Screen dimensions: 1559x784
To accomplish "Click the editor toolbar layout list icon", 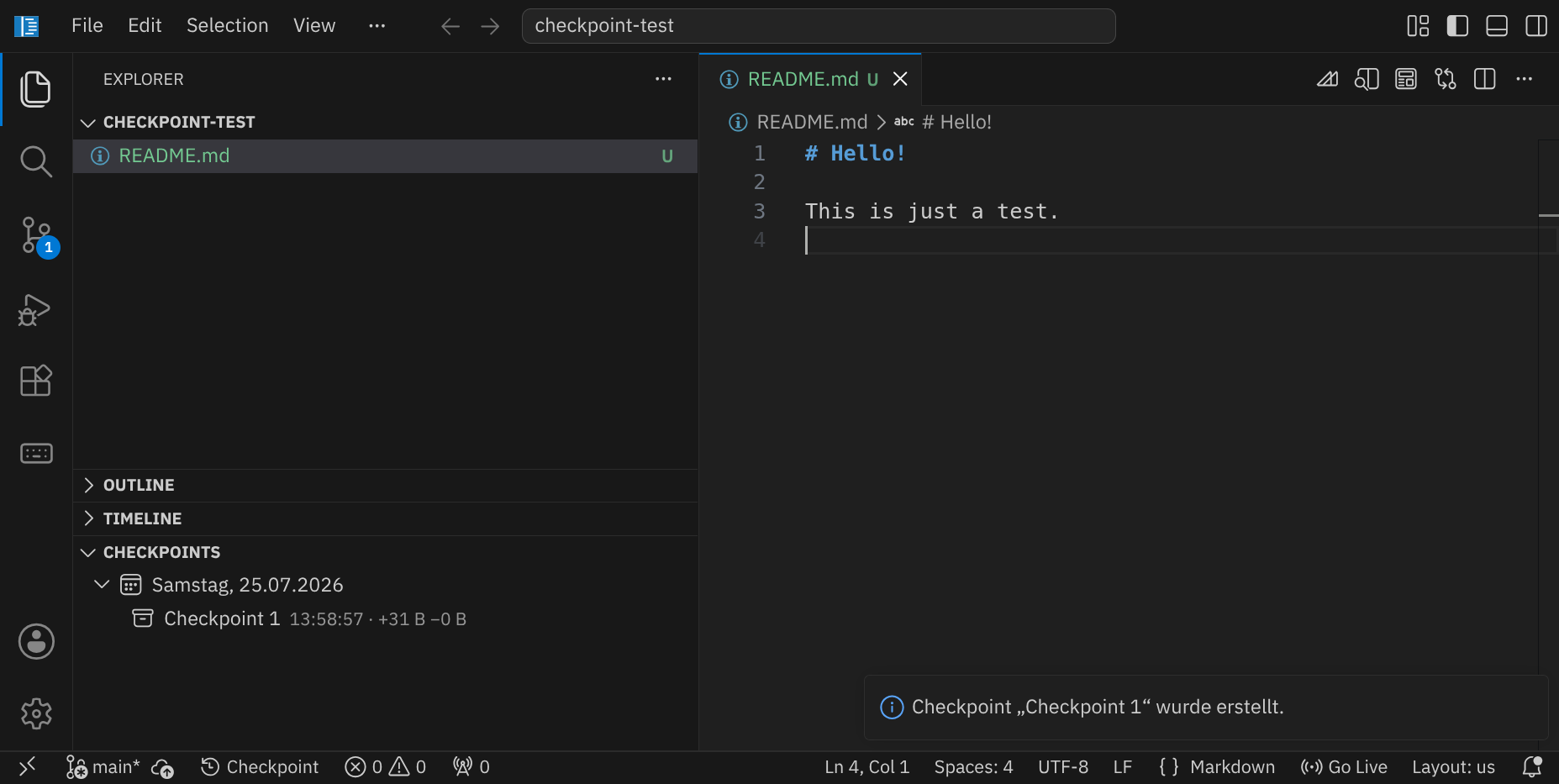I will click(x=1406, y=79).
